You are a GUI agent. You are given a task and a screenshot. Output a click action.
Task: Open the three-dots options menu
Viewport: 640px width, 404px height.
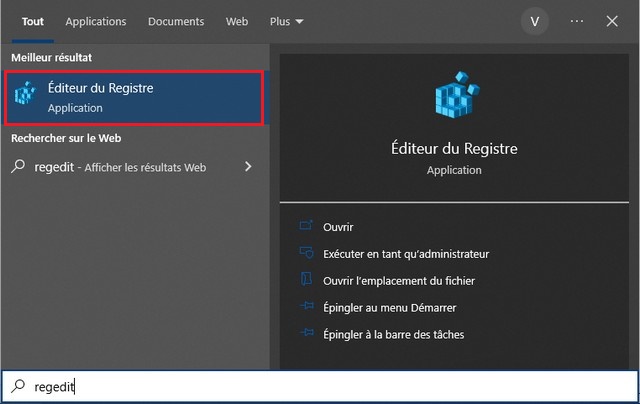pyautogui.click(x=576, y=21)
